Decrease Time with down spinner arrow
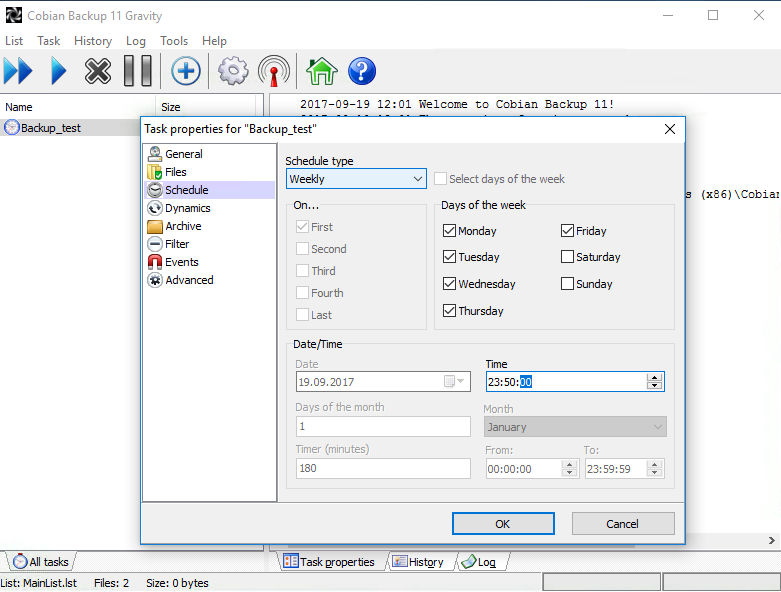 [x=654, y=385]
